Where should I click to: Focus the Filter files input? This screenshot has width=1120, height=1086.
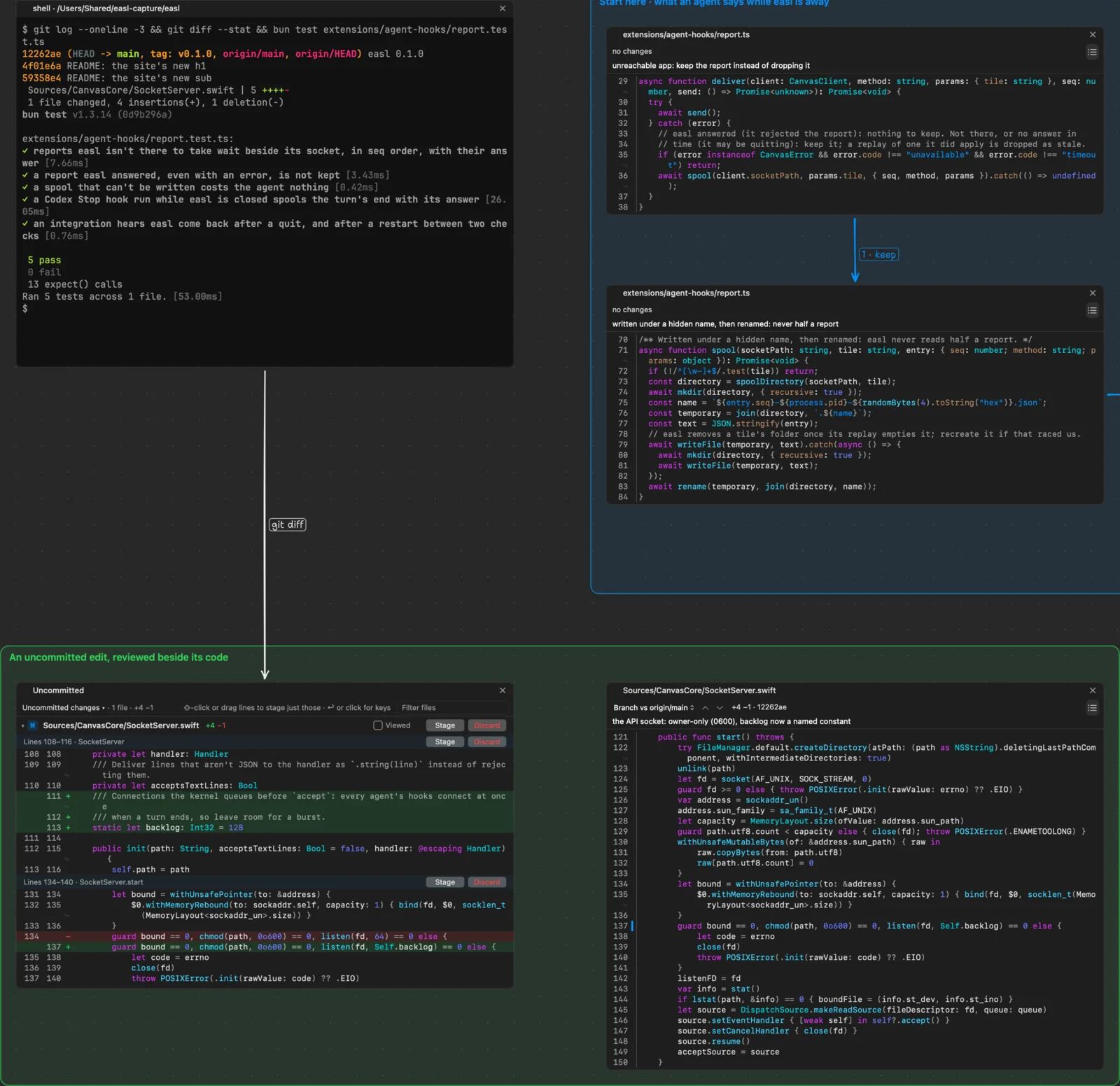(x=452, y=708)
